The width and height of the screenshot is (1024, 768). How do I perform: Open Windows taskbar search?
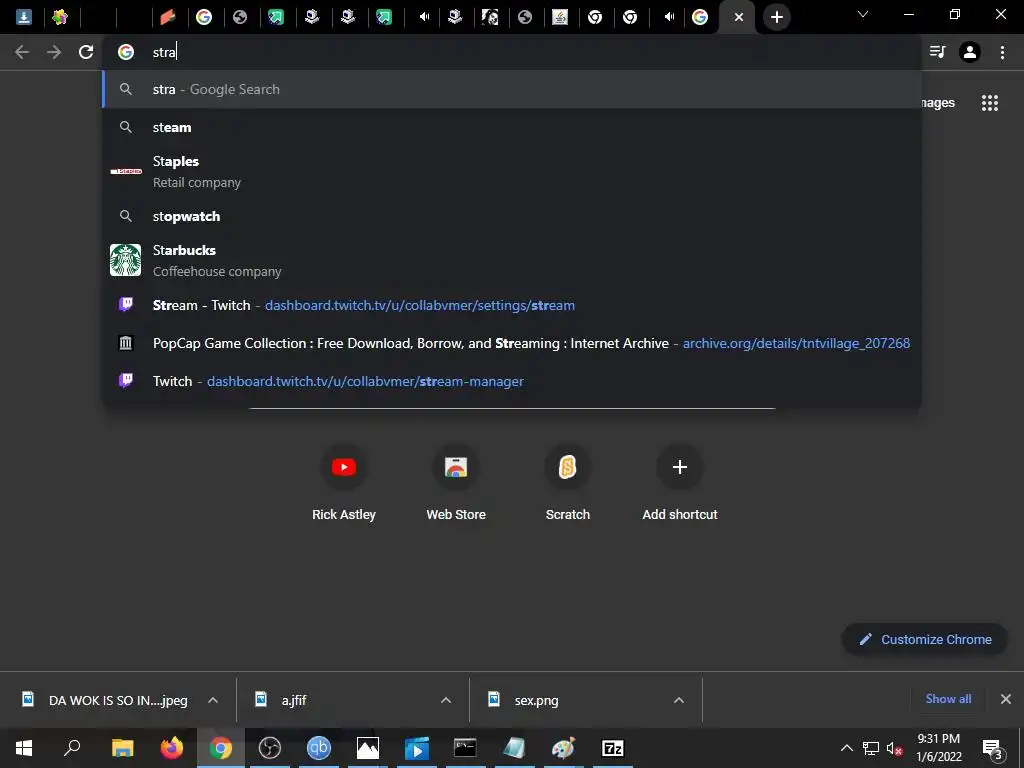72,748
